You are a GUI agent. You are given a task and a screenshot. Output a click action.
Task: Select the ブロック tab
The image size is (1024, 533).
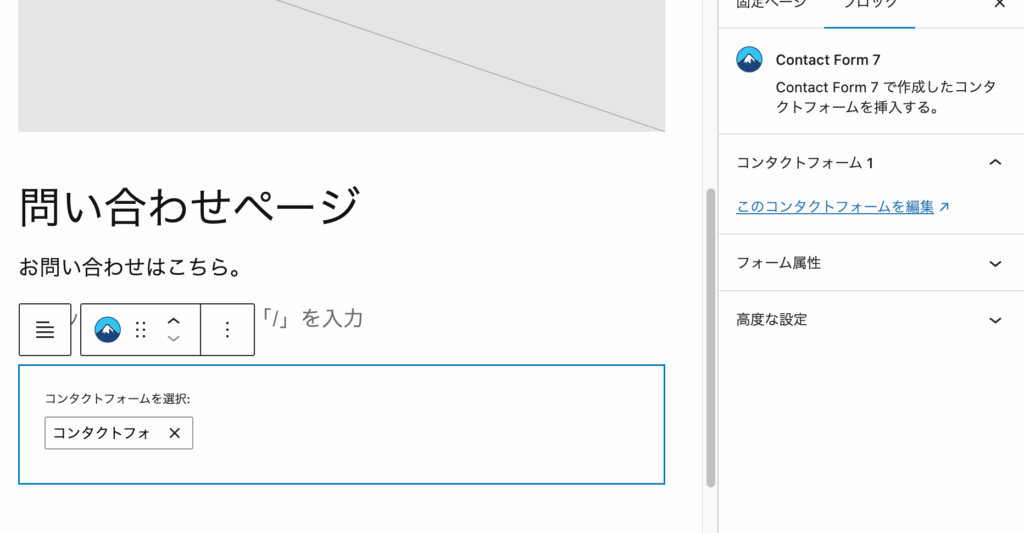coord(869,5)
